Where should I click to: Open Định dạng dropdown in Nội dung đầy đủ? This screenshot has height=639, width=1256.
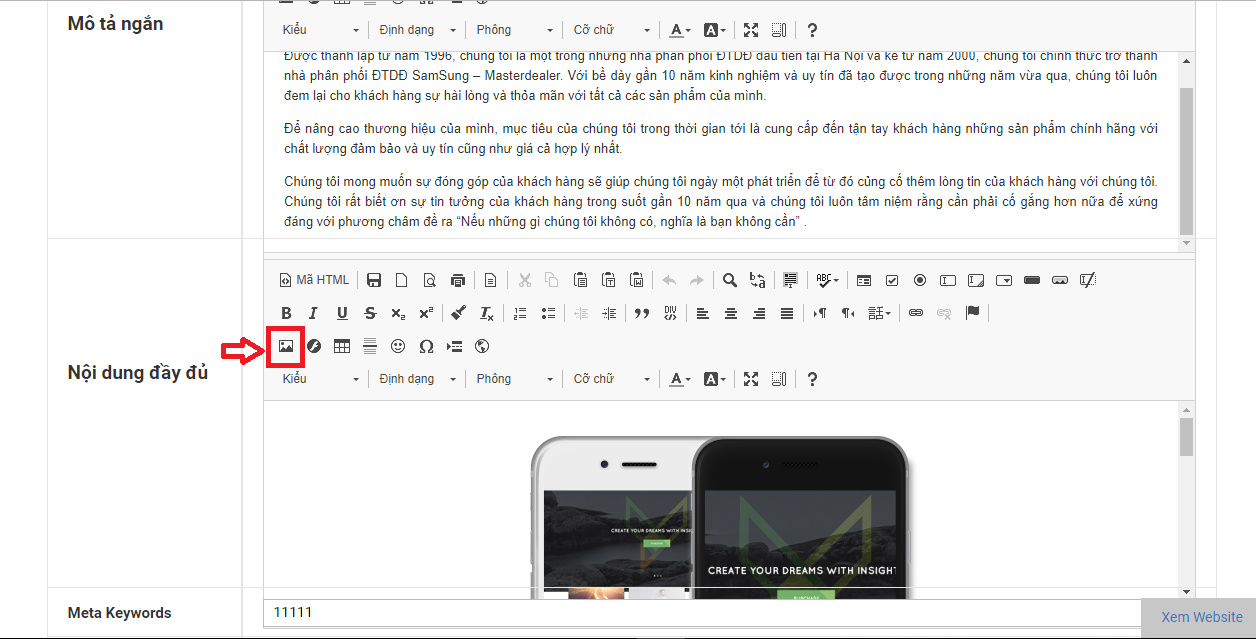416,379
